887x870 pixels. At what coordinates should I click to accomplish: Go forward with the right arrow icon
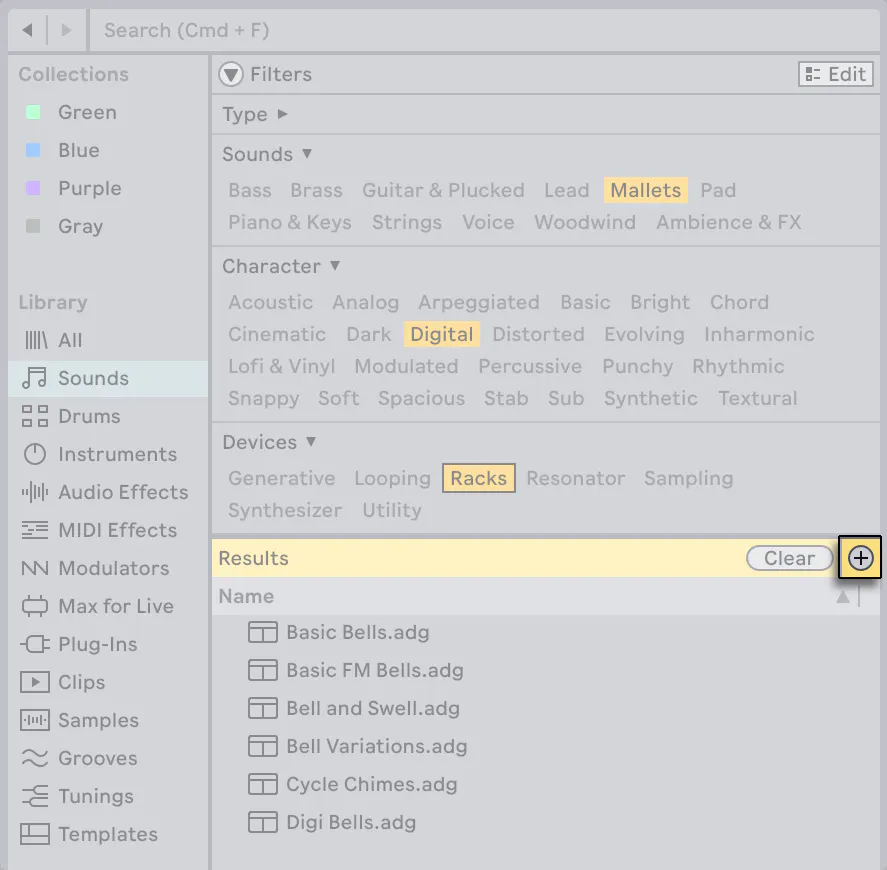click(x=67, y=29)
